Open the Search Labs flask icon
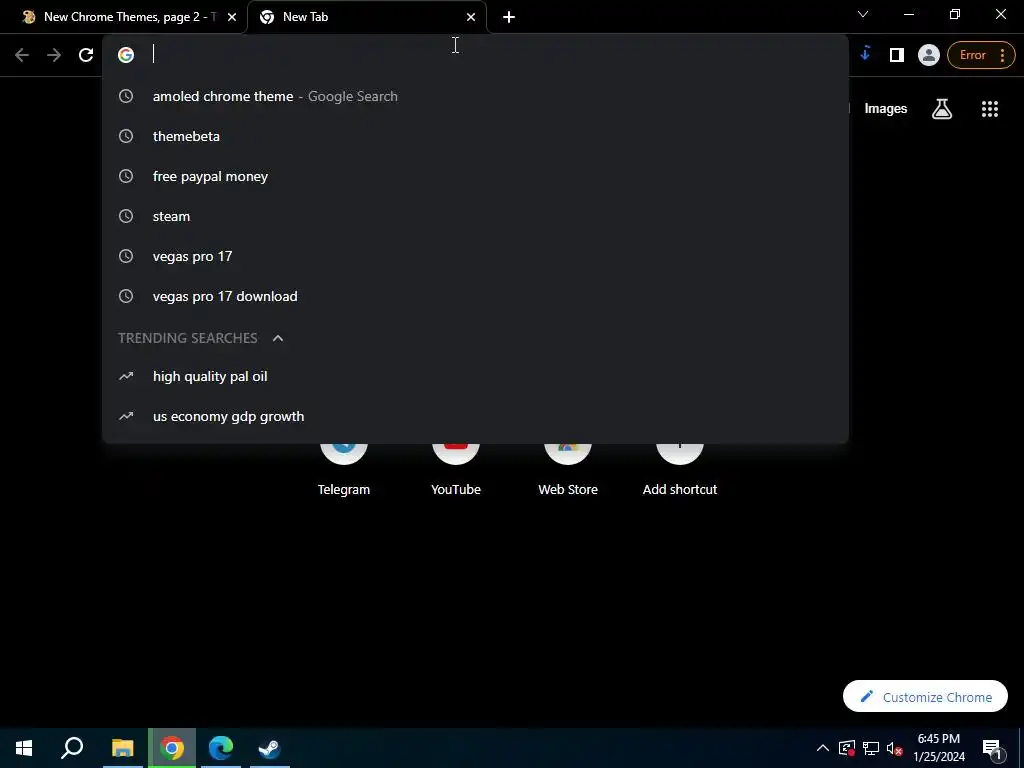The height and width of the screenshot is (768, 1024). [x=941, y=109]
